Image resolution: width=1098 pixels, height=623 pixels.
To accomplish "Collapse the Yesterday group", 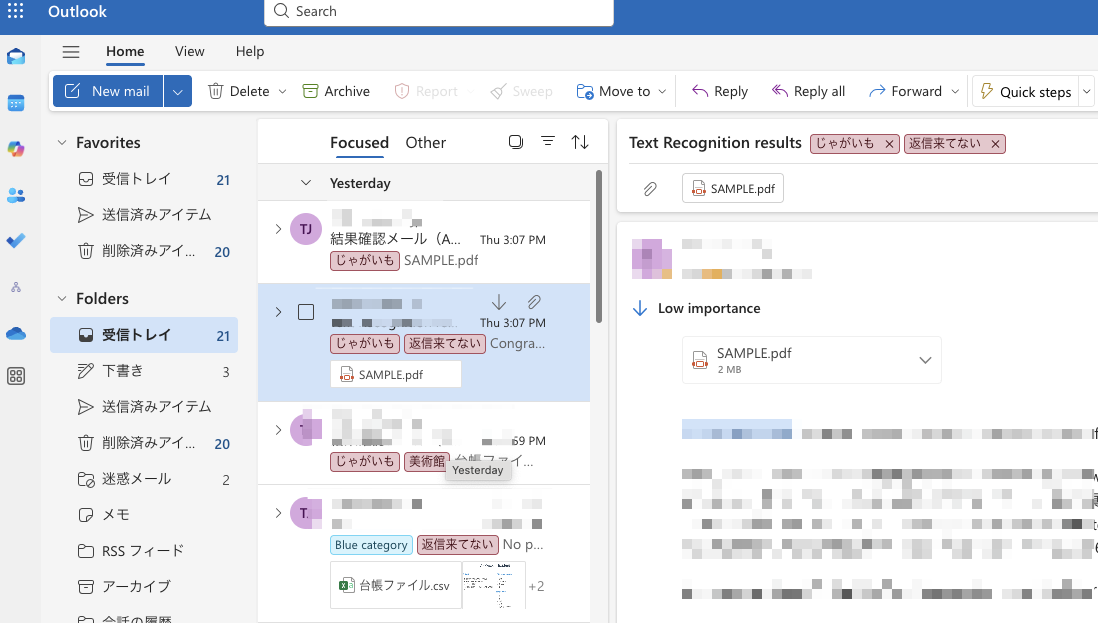I will click(x=306, y=183).
